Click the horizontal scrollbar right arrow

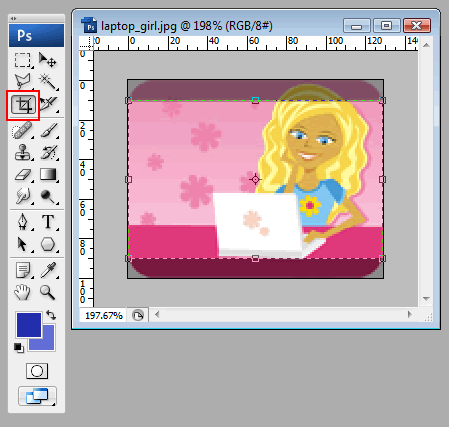point(409,314)
